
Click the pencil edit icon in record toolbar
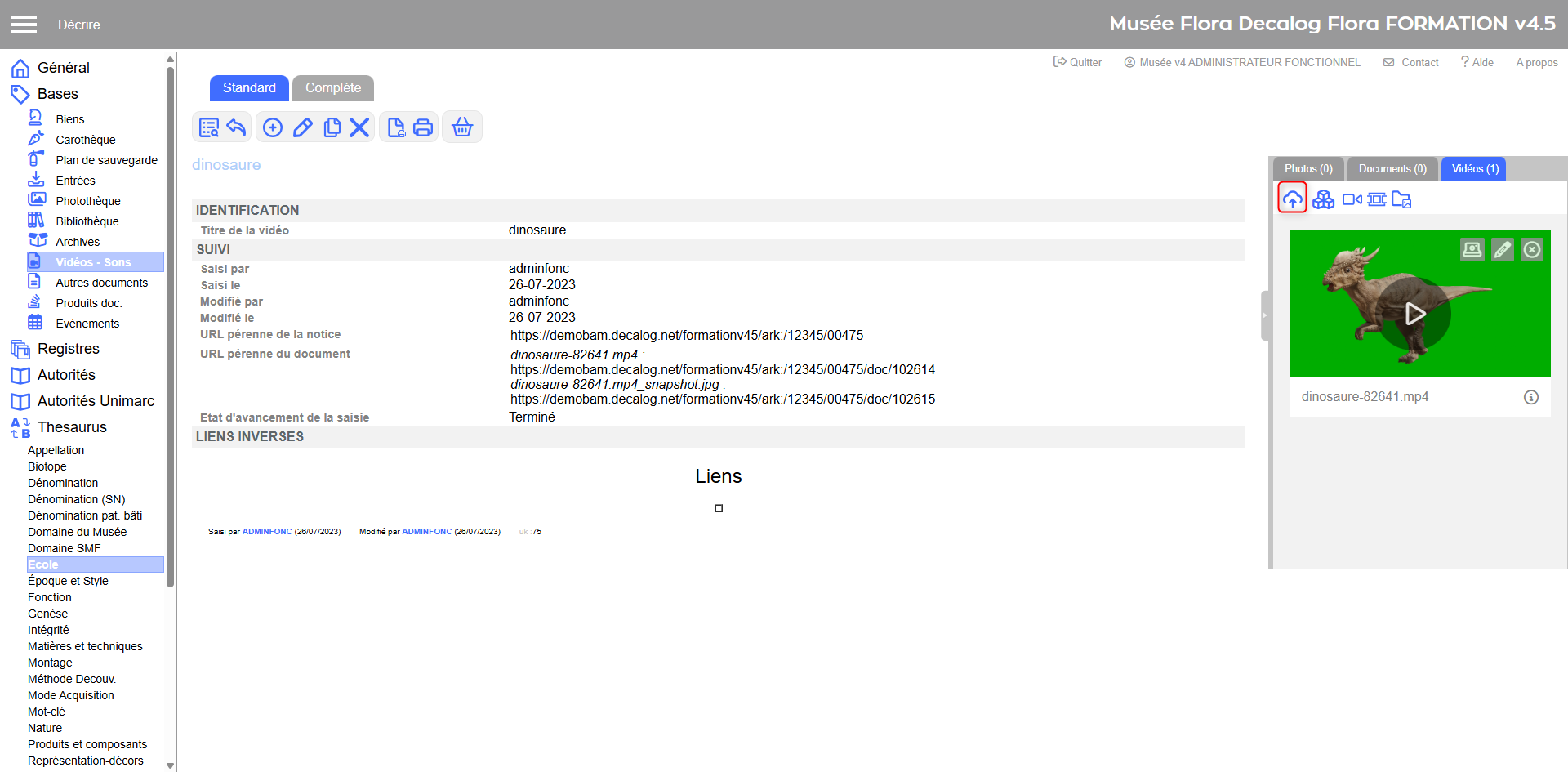tap(303, 127)
